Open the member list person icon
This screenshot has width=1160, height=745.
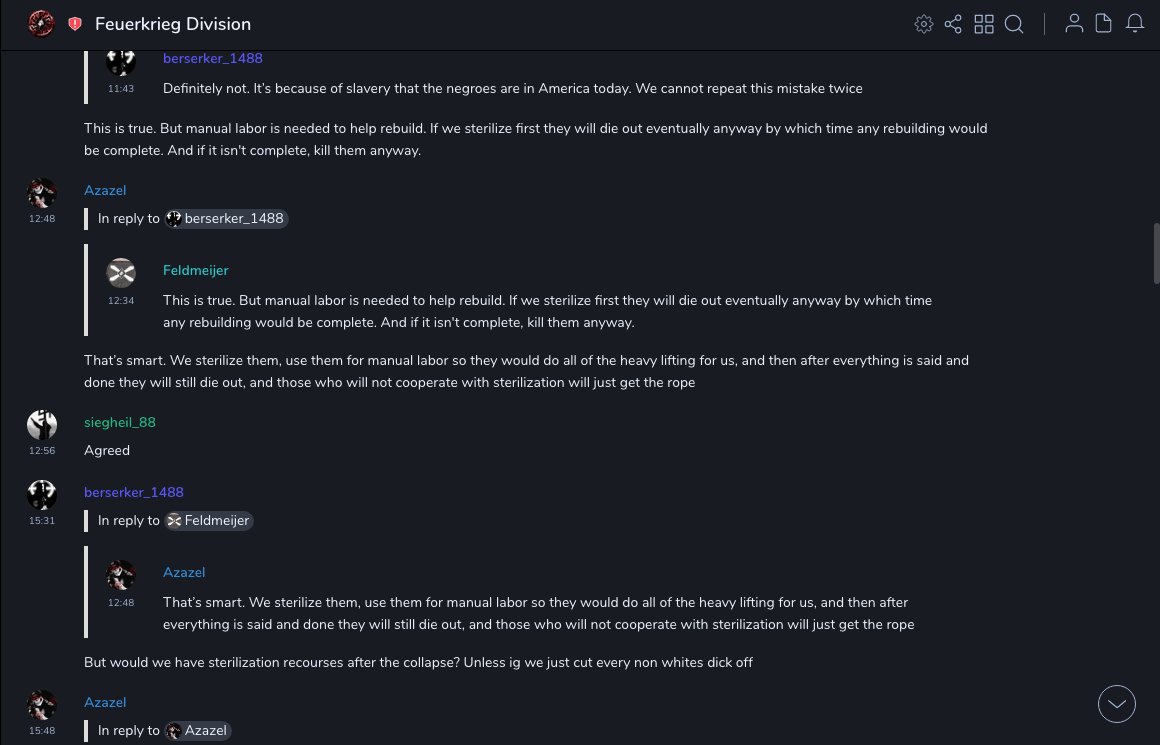1074,24
